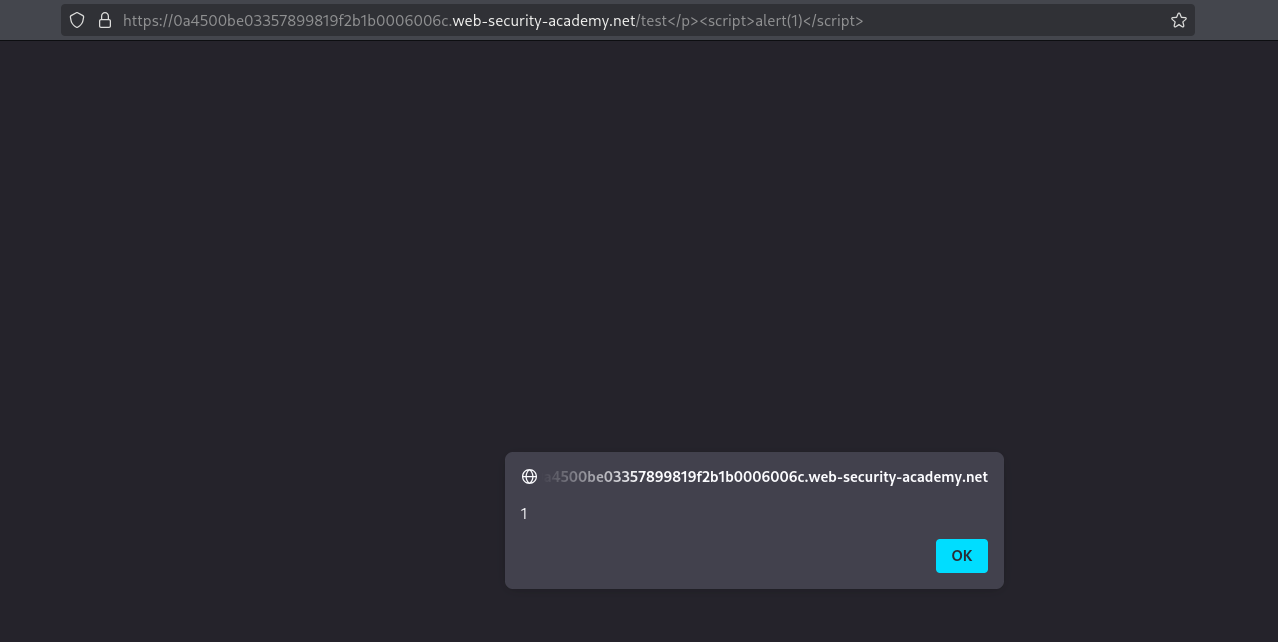
Task: Click the tracking protection shield icon
Action: (x=77, y=20)
